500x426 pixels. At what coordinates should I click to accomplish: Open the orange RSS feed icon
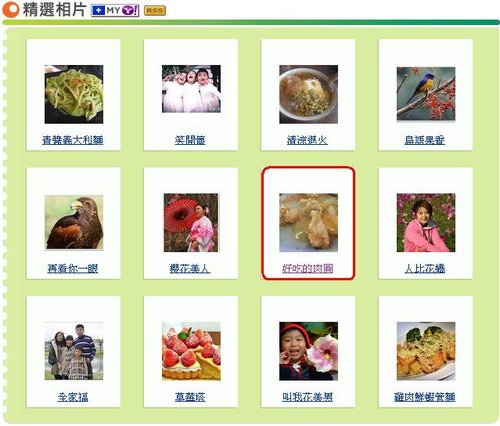click(155, 11)
